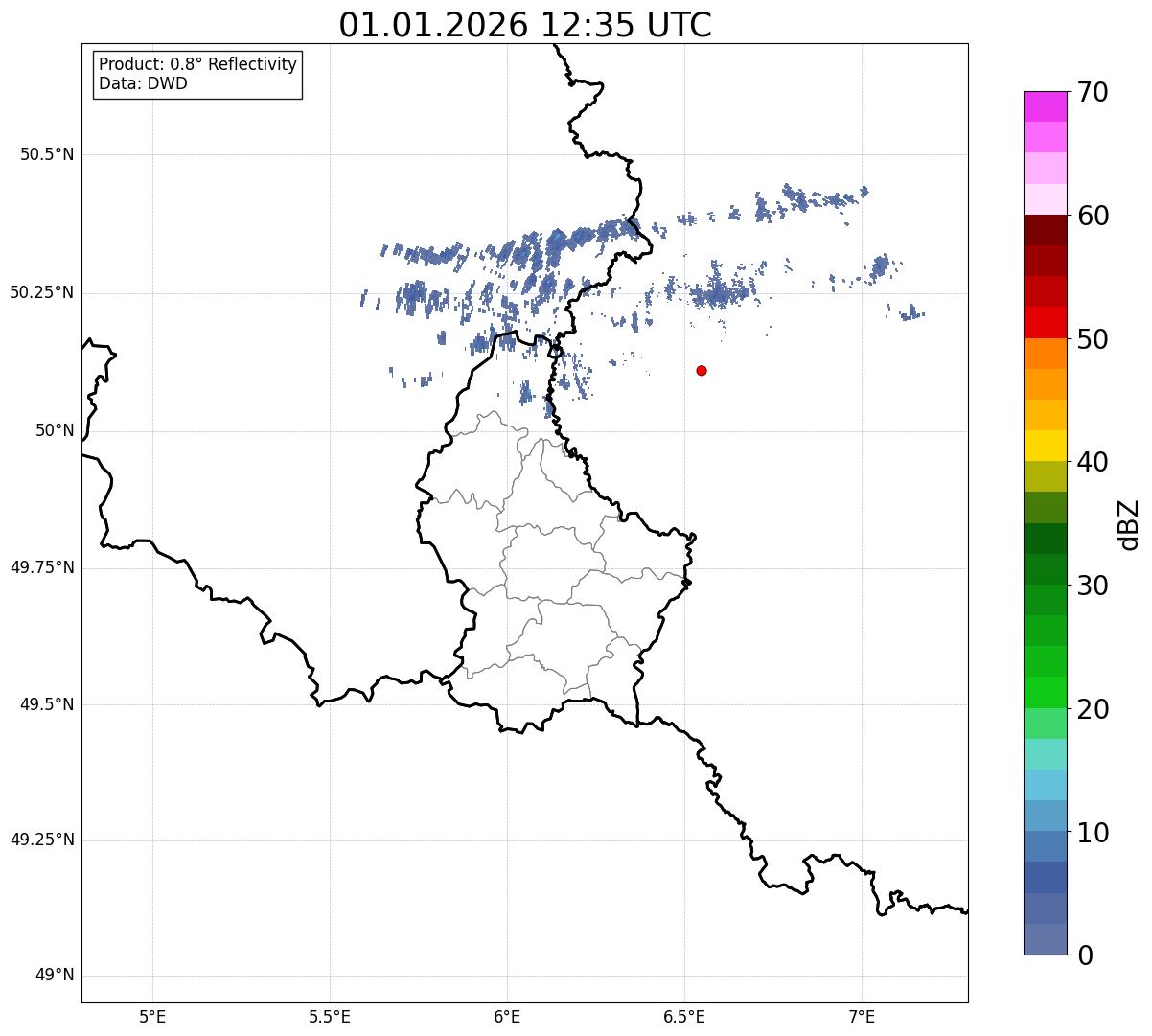Click the colorbar 0 value label
Screen dimensions: 1152x1036
point(1086,955)
